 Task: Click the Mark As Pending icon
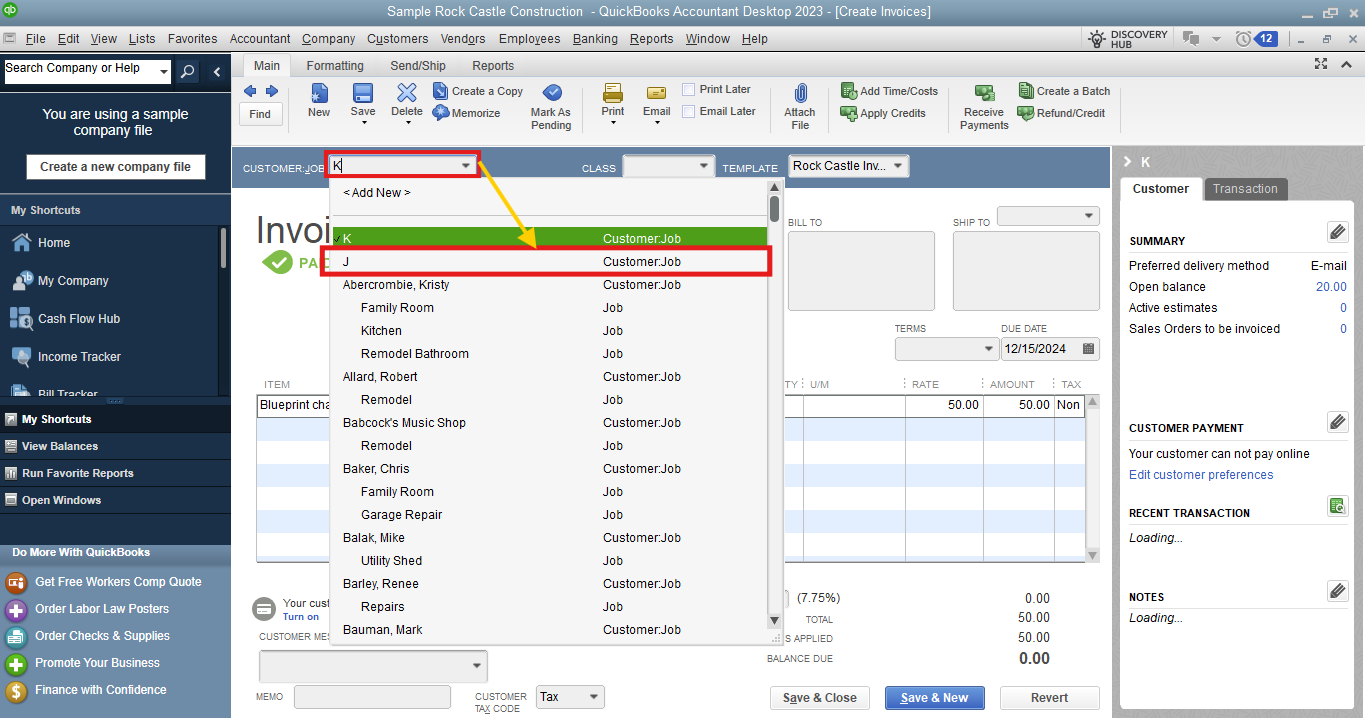[551, 94]
